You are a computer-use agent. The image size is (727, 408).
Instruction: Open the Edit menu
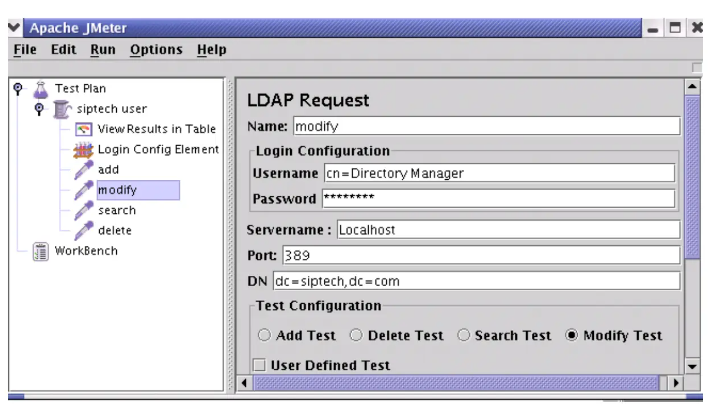point(64,49)
